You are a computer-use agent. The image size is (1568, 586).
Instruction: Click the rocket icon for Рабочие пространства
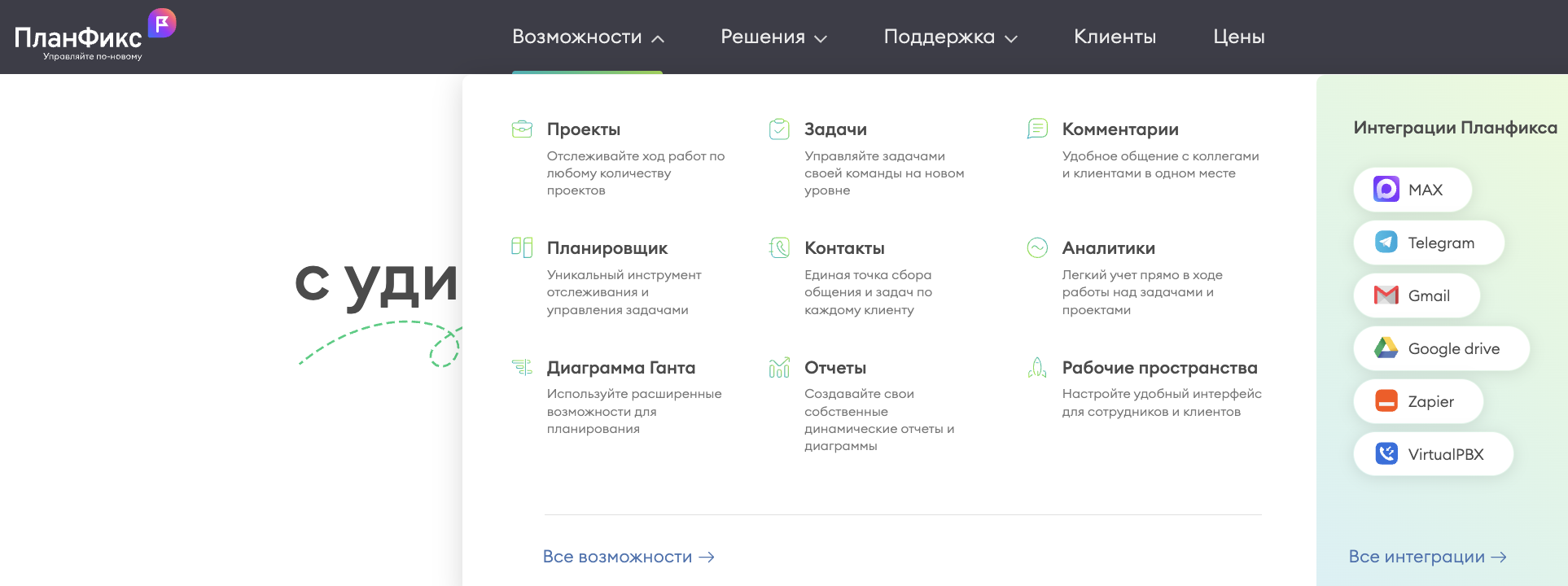pos(1037,368)
